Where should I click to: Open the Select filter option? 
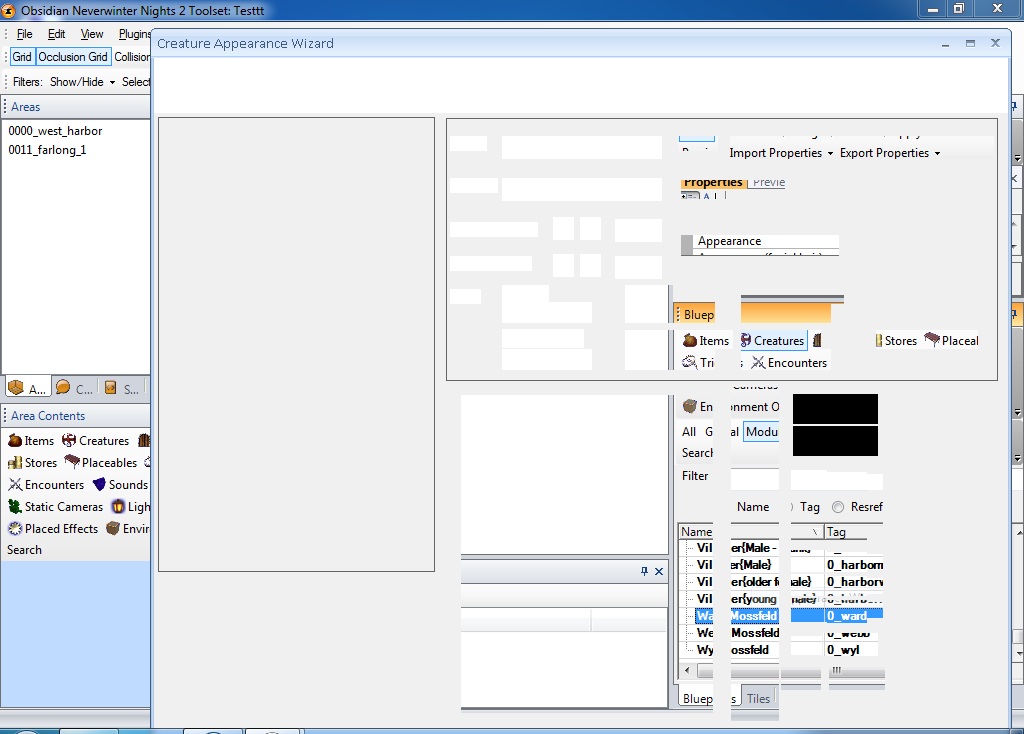pyautogui.click(x=136, y=82)
